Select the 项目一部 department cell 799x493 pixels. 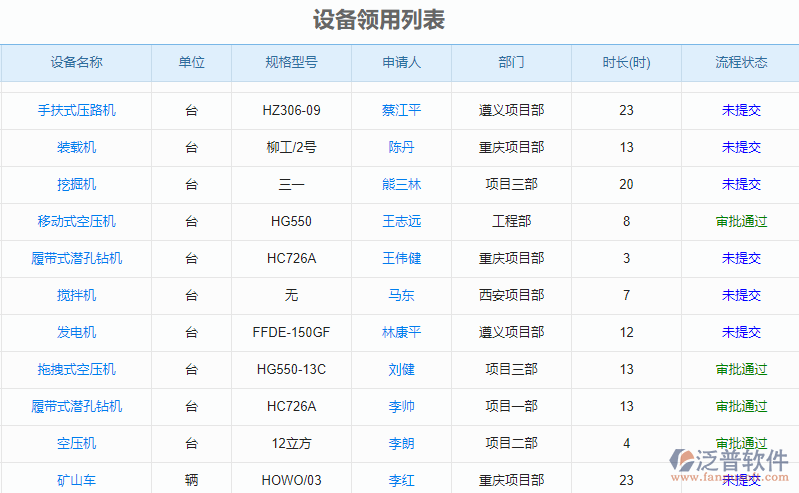(x=512, y=406)
